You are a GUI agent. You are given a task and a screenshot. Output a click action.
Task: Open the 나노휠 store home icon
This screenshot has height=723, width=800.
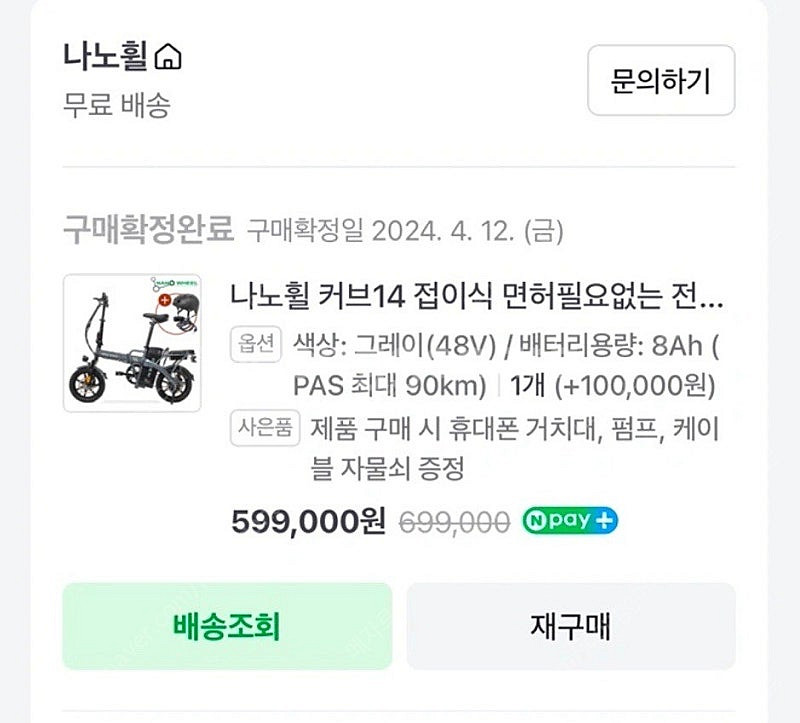(x=168, y=59)
